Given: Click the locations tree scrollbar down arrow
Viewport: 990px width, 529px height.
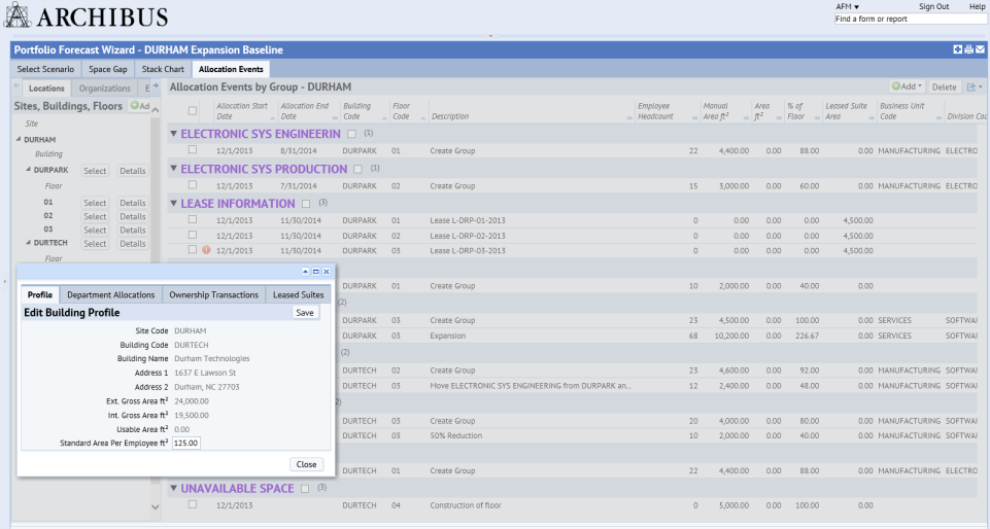Looking at the screenshot, I should [155, 506].
